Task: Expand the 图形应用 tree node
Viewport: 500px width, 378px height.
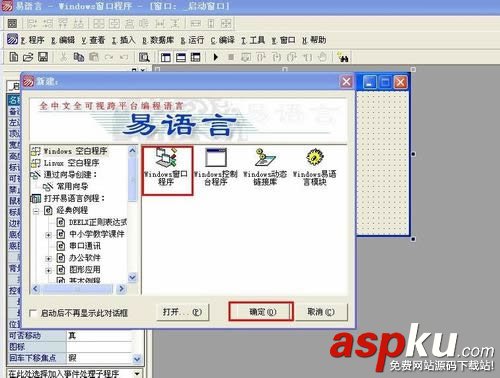Action: tap(48, 270)
